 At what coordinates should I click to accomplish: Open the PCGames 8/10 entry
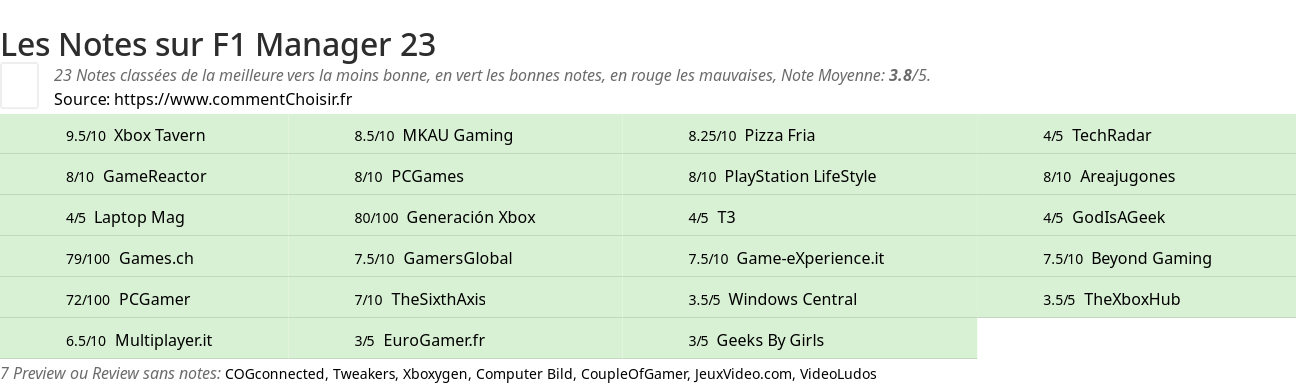click(455, 176)
